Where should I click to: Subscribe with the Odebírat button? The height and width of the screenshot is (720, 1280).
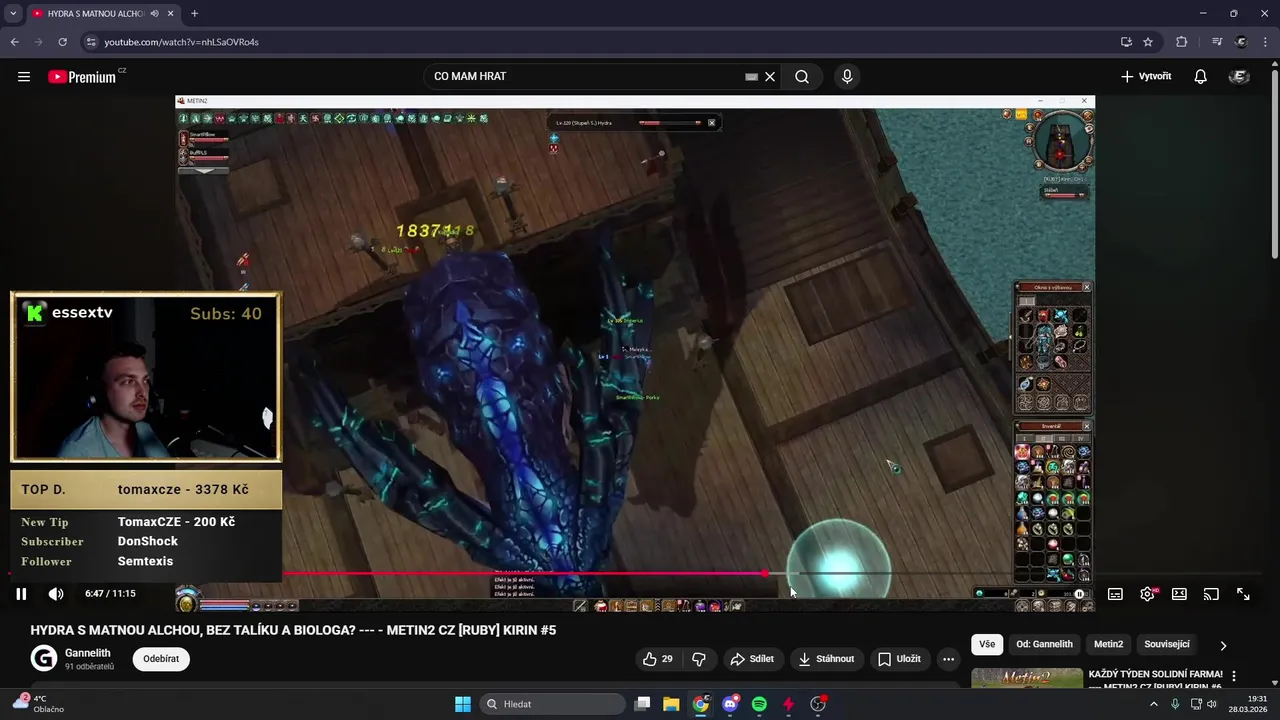161,659
